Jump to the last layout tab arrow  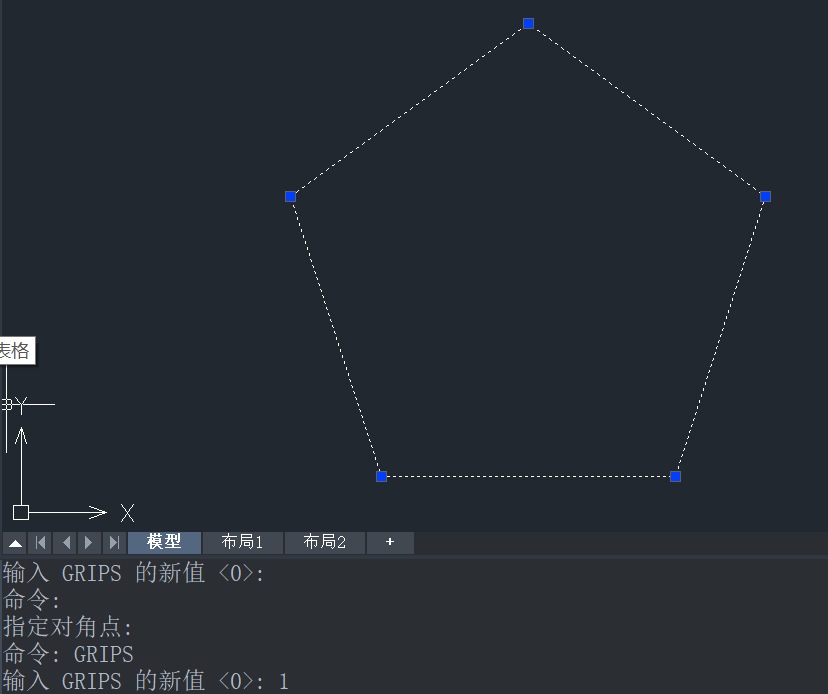pos(114,542)
